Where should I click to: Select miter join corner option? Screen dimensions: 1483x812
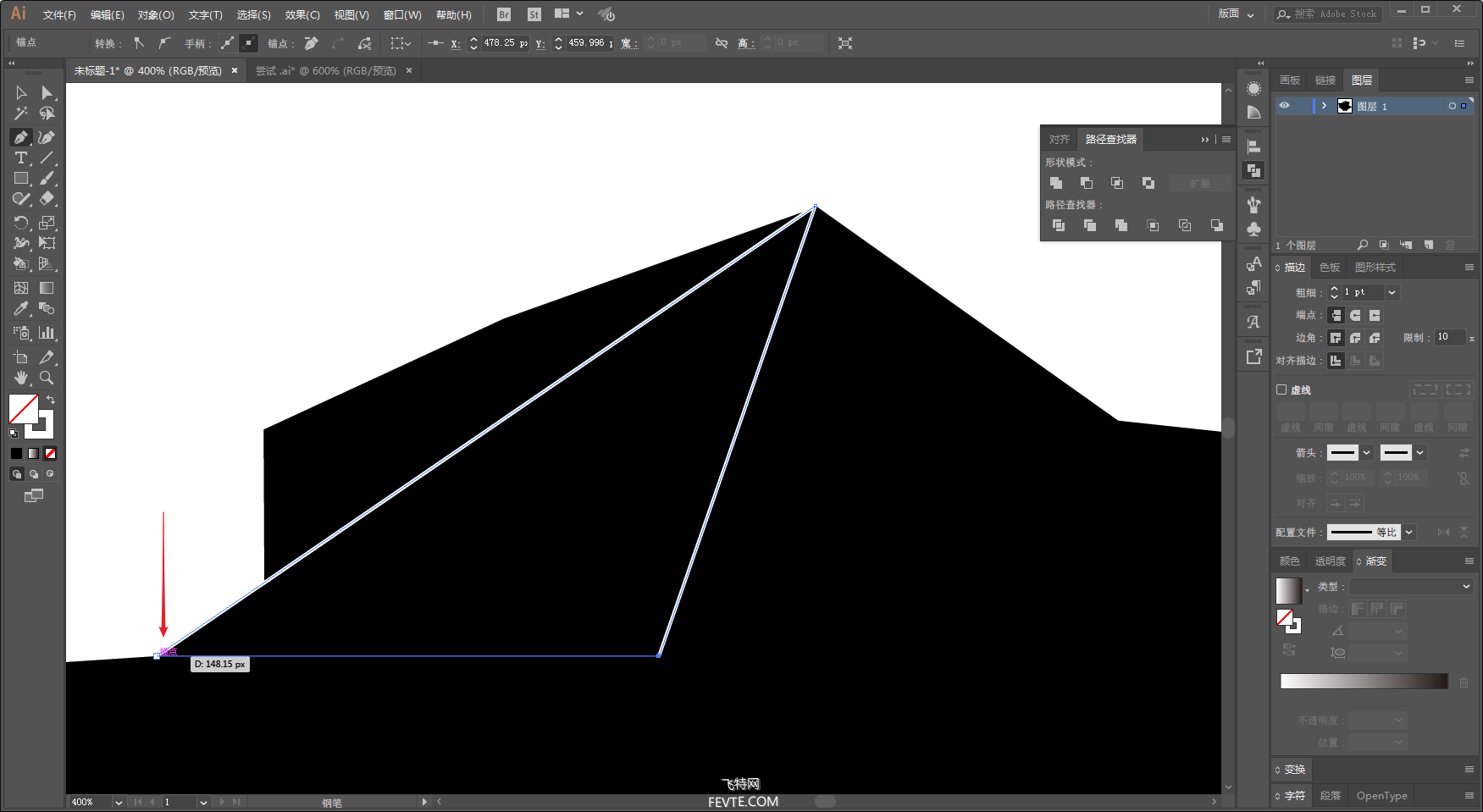point(1336,338)
